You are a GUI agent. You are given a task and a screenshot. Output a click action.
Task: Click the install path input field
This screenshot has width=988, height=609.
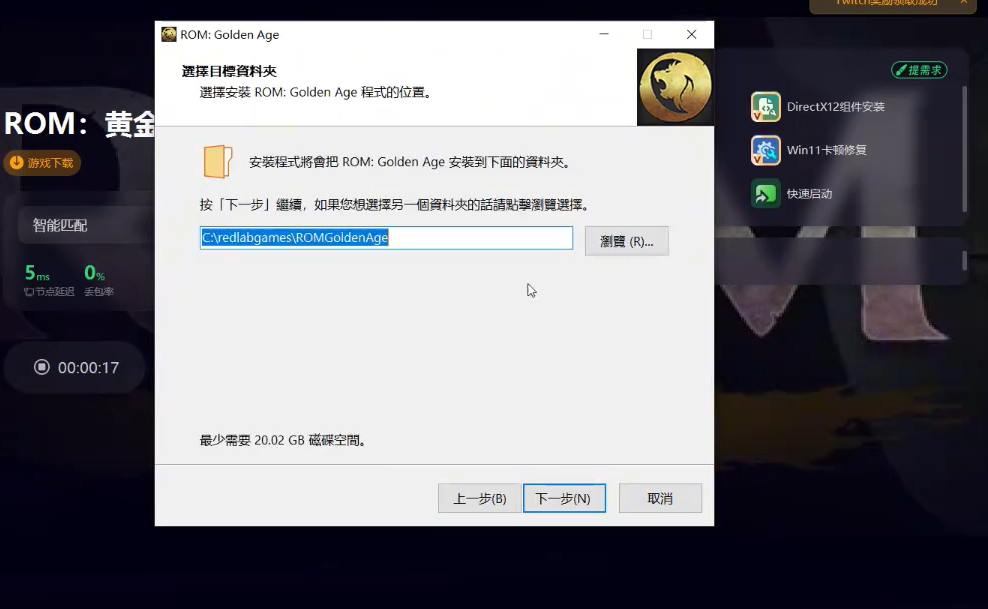(x=386, y=238)
